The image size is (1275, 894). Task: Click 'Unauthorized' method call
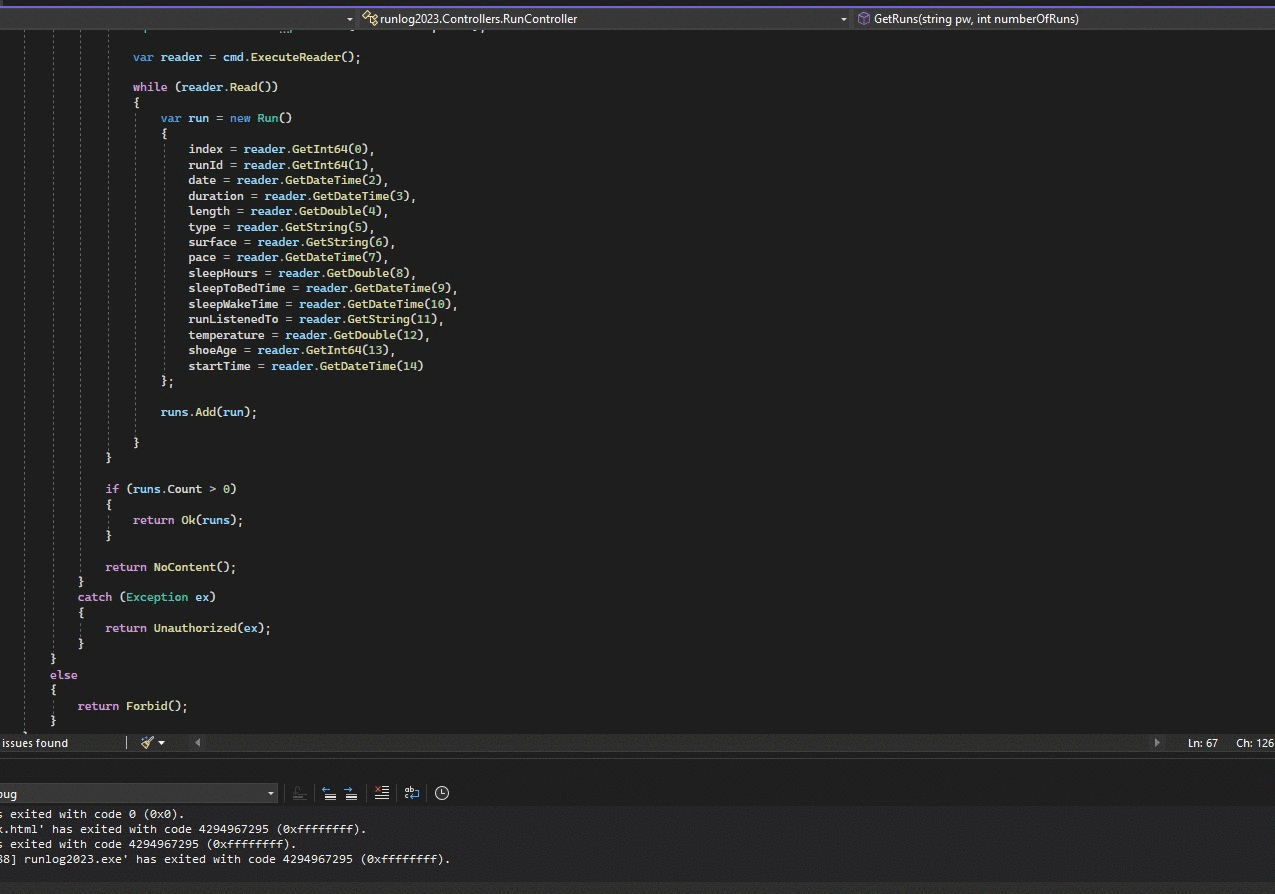click(x=195, y=628)
